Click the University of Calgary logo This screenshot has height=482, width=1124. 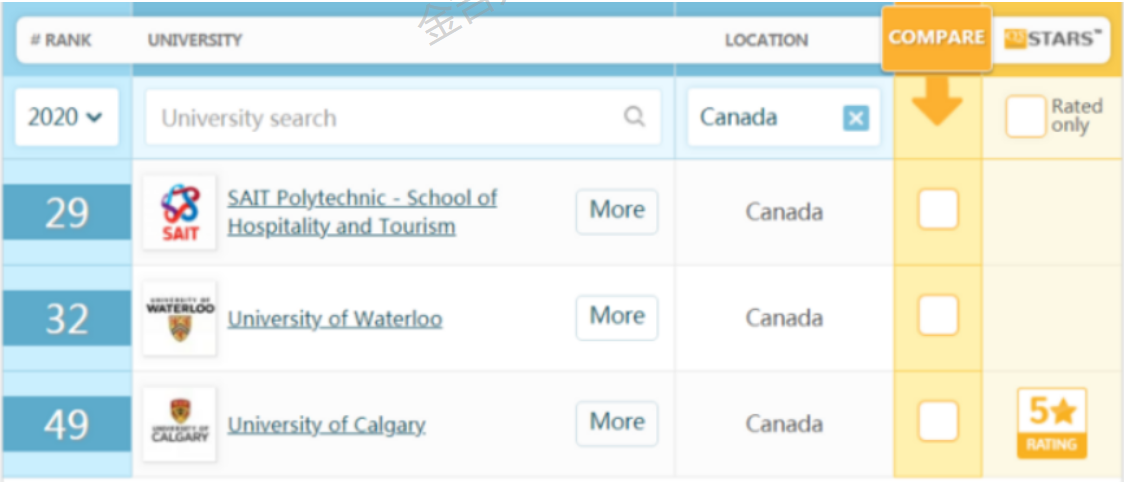(180, 424)
